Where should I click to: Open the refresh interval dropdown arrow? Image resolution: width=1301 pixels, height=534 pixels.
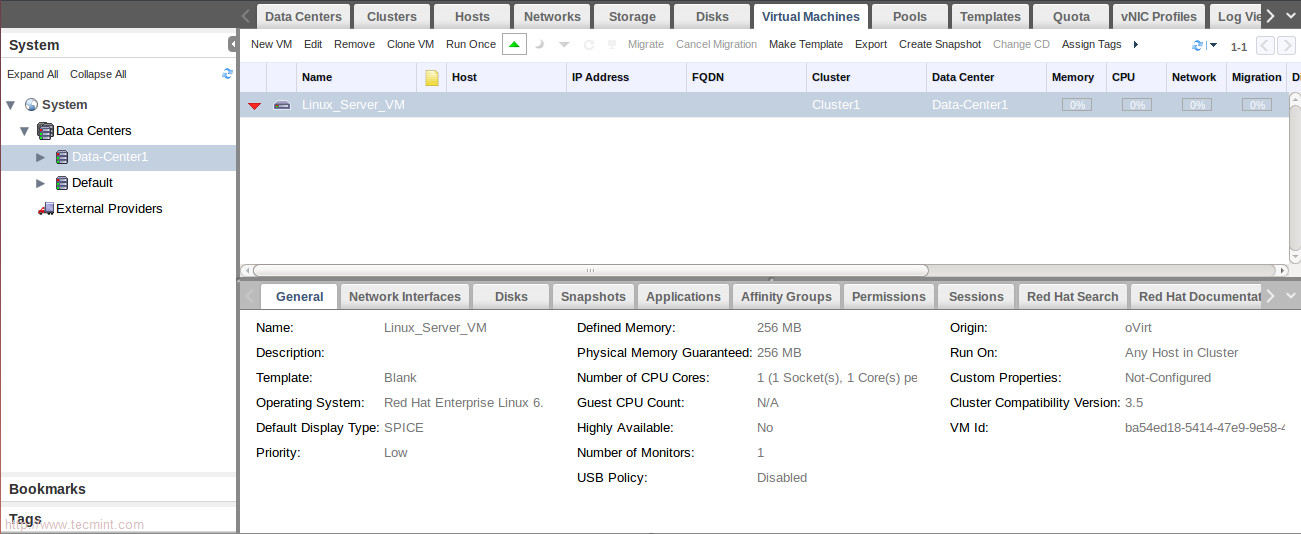1213,45
